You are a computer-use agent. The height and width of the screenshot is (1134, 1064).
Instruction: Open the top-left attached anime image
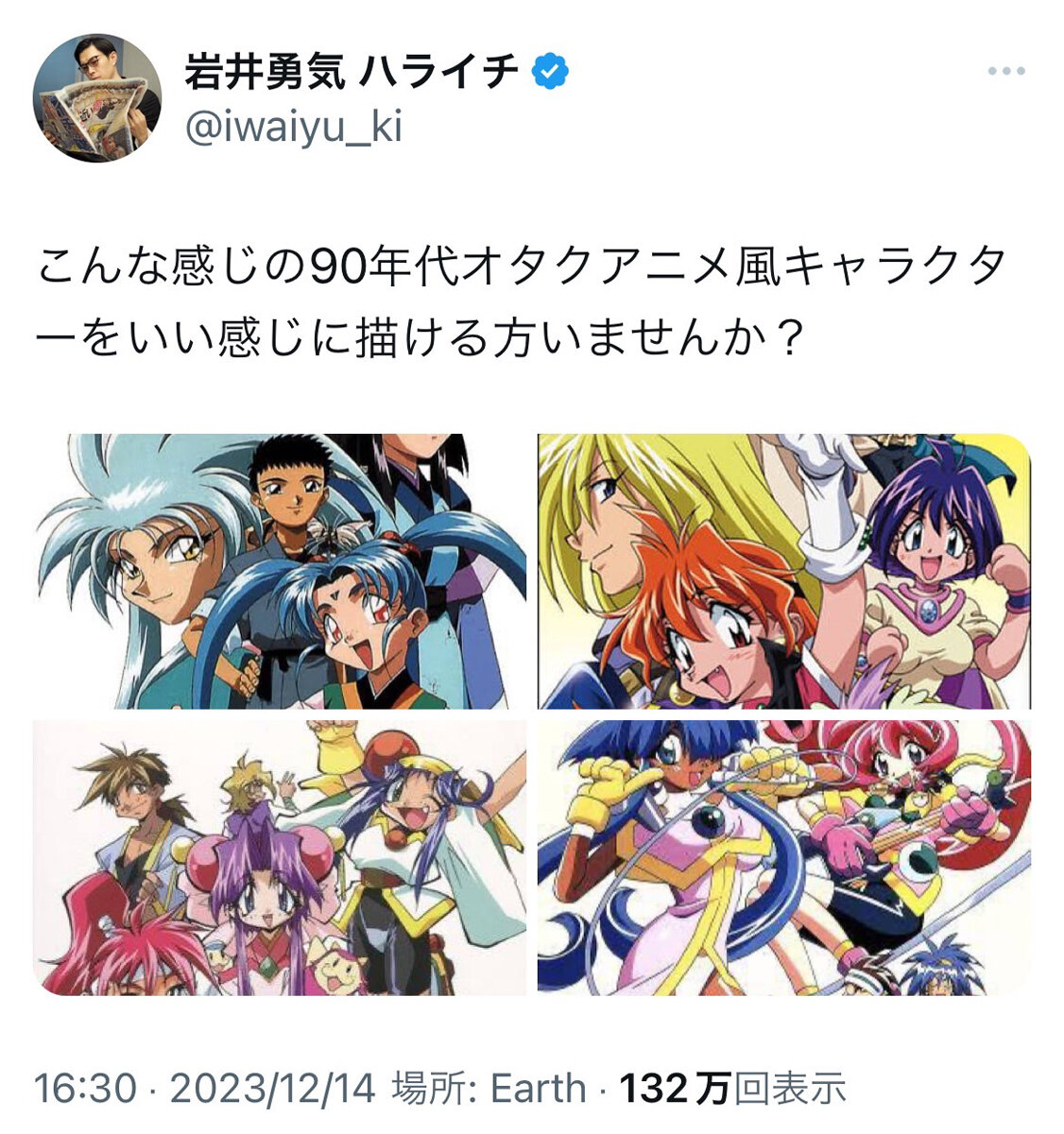coord(280,571)
